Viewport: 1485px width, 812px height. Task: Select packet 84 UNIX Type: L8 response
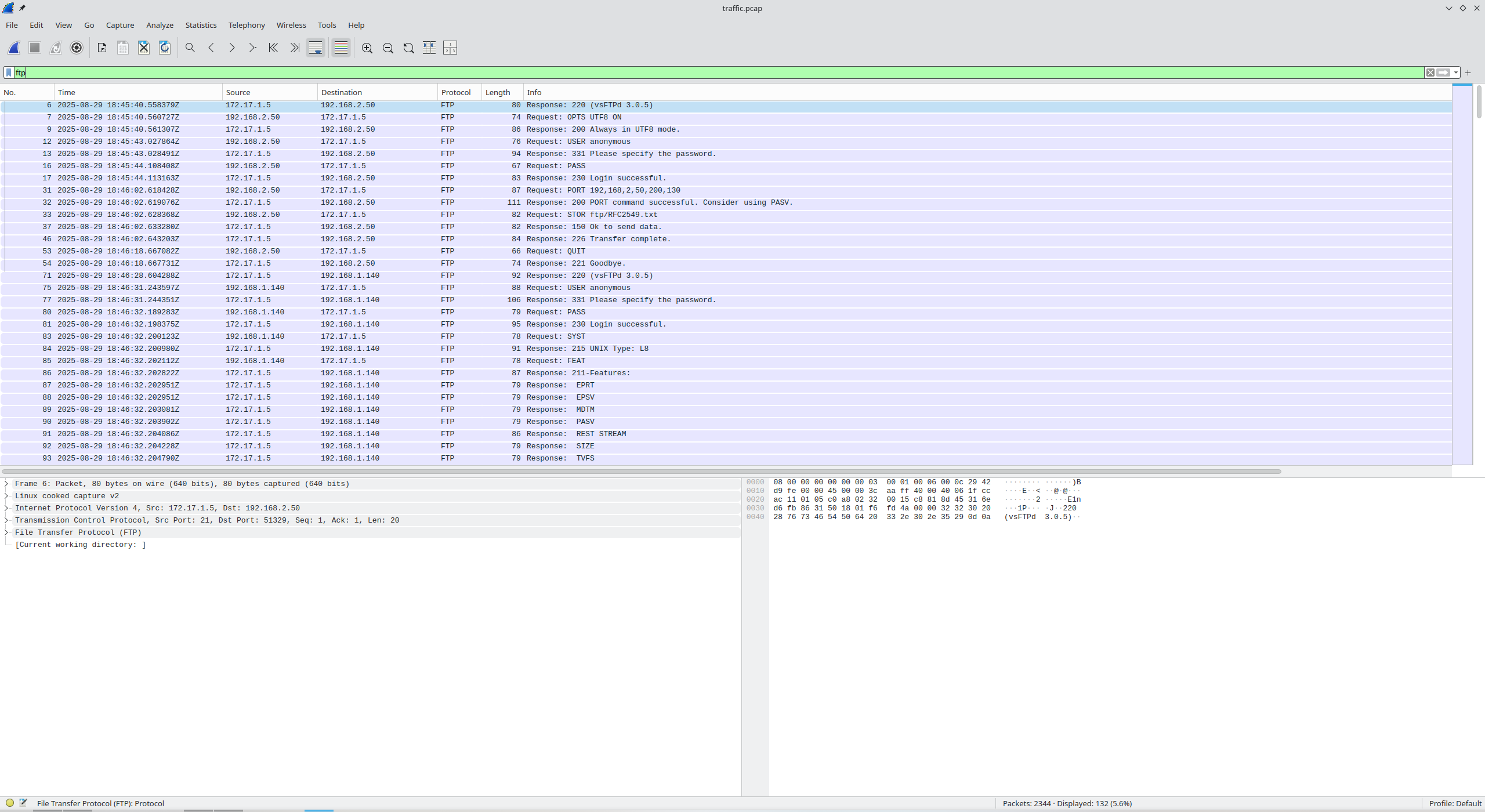[x=726, y=349]
